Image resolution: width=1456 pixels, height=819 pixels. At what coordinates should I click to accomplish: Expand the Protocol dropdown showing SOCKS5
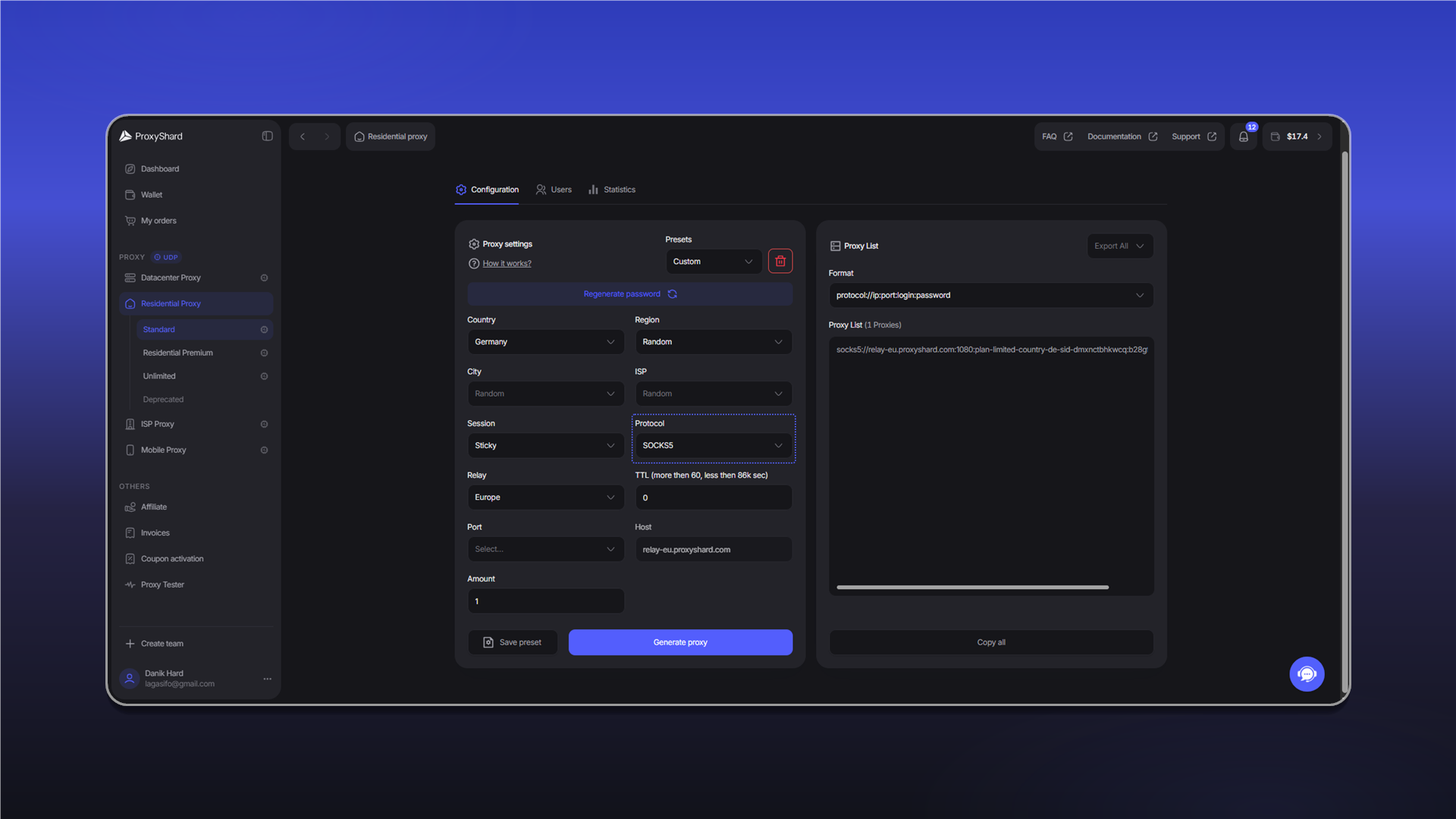(713, 445)
